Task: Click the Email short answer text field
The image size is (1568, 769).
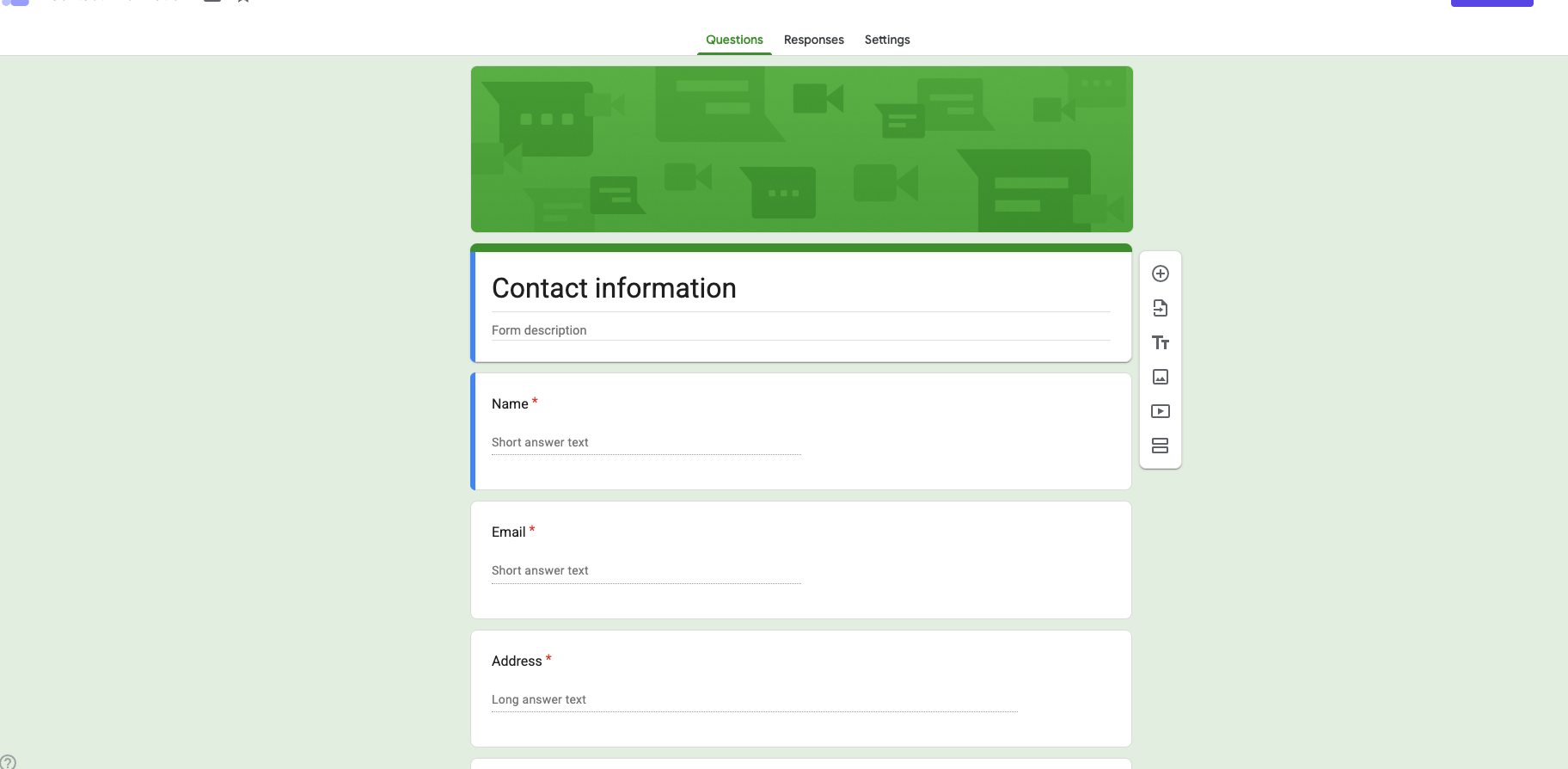Action: point(646,571)
